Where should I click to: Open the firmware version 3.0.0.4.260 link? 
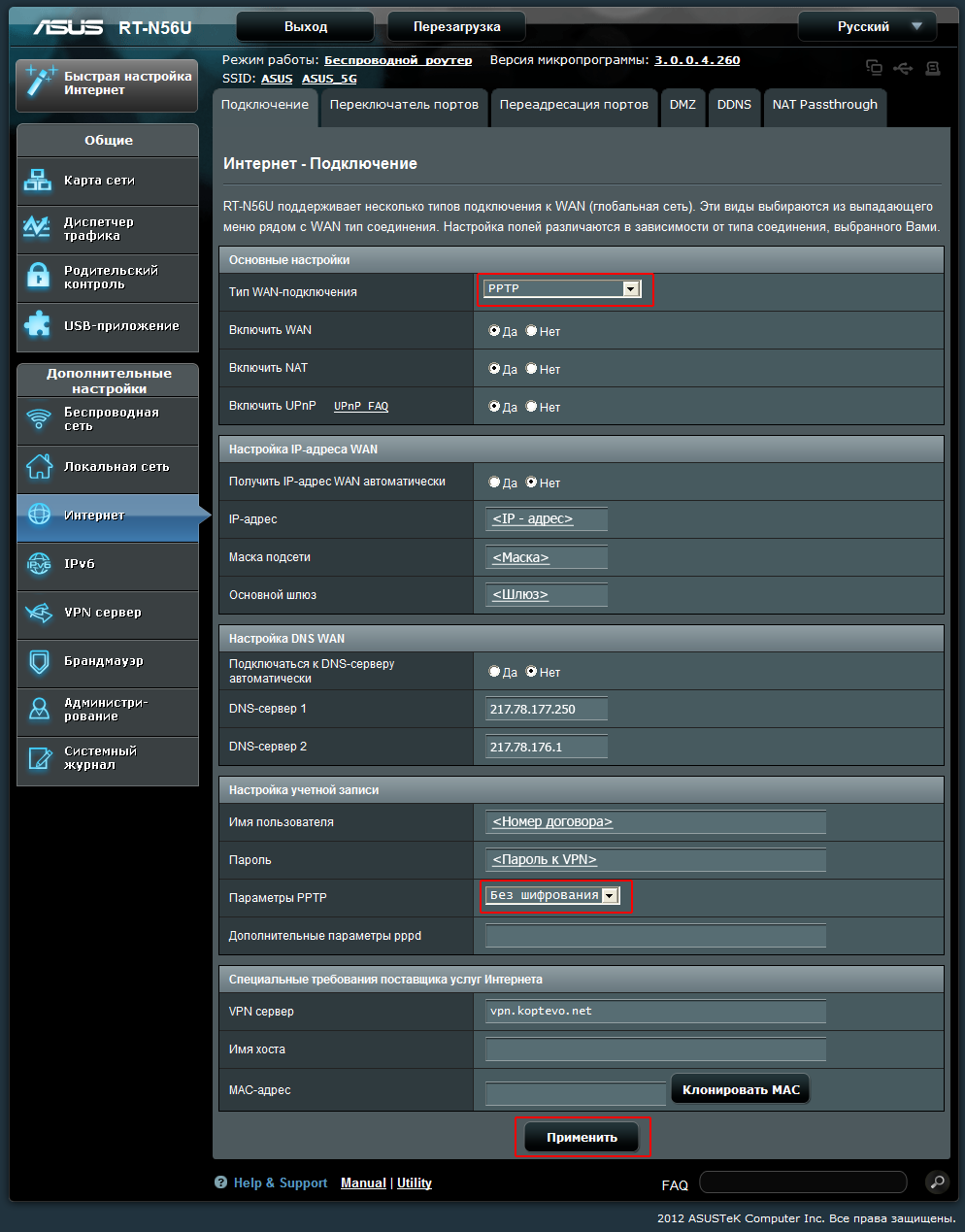(697, 60)
